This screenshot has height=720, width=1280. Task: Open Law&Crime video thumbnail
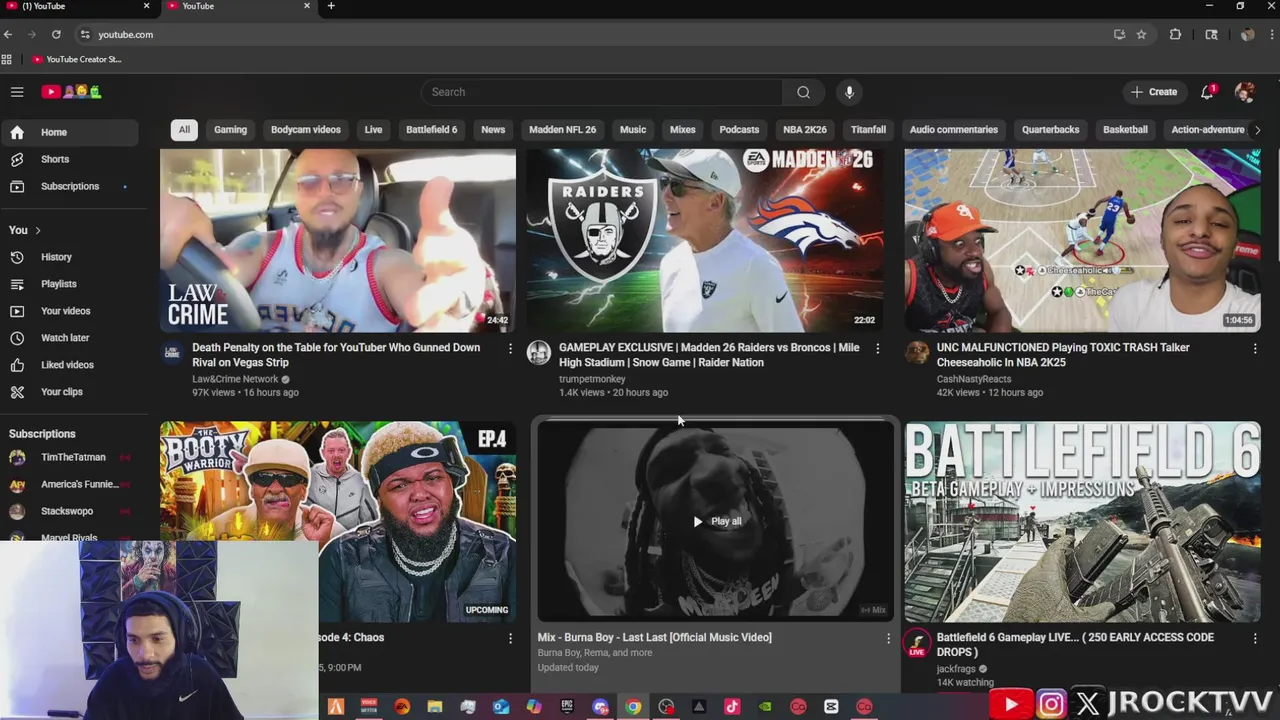click(x=338, y=240)
